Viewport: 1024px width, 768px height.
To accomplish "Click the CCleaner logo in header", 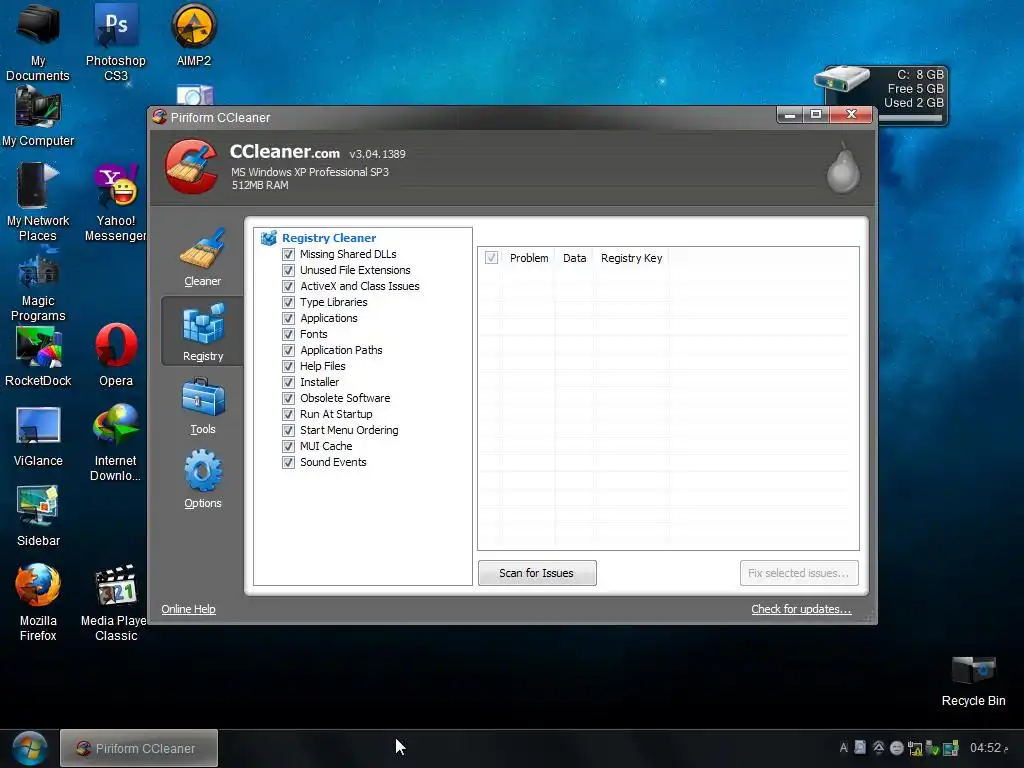I will click(x=191, y=167).
